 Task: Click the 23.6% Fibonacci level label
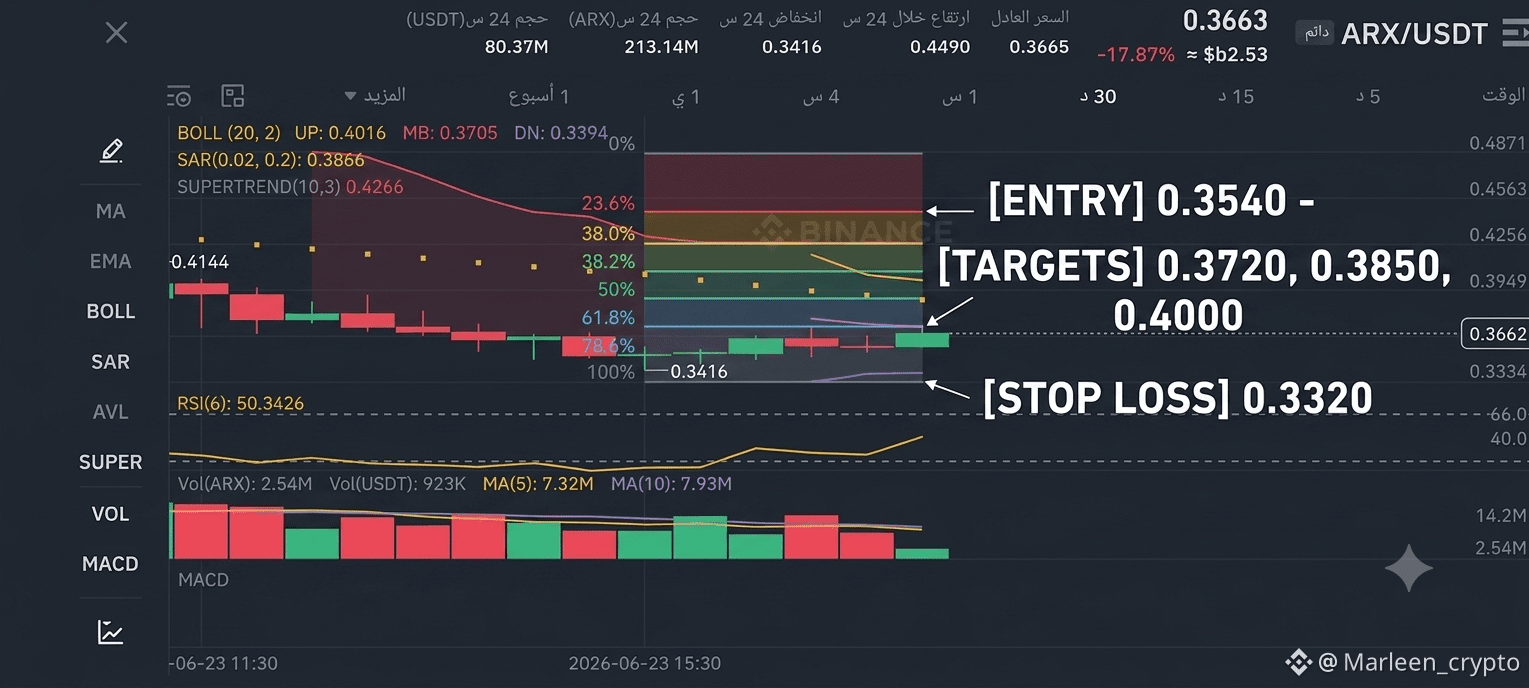click(608, 204)
